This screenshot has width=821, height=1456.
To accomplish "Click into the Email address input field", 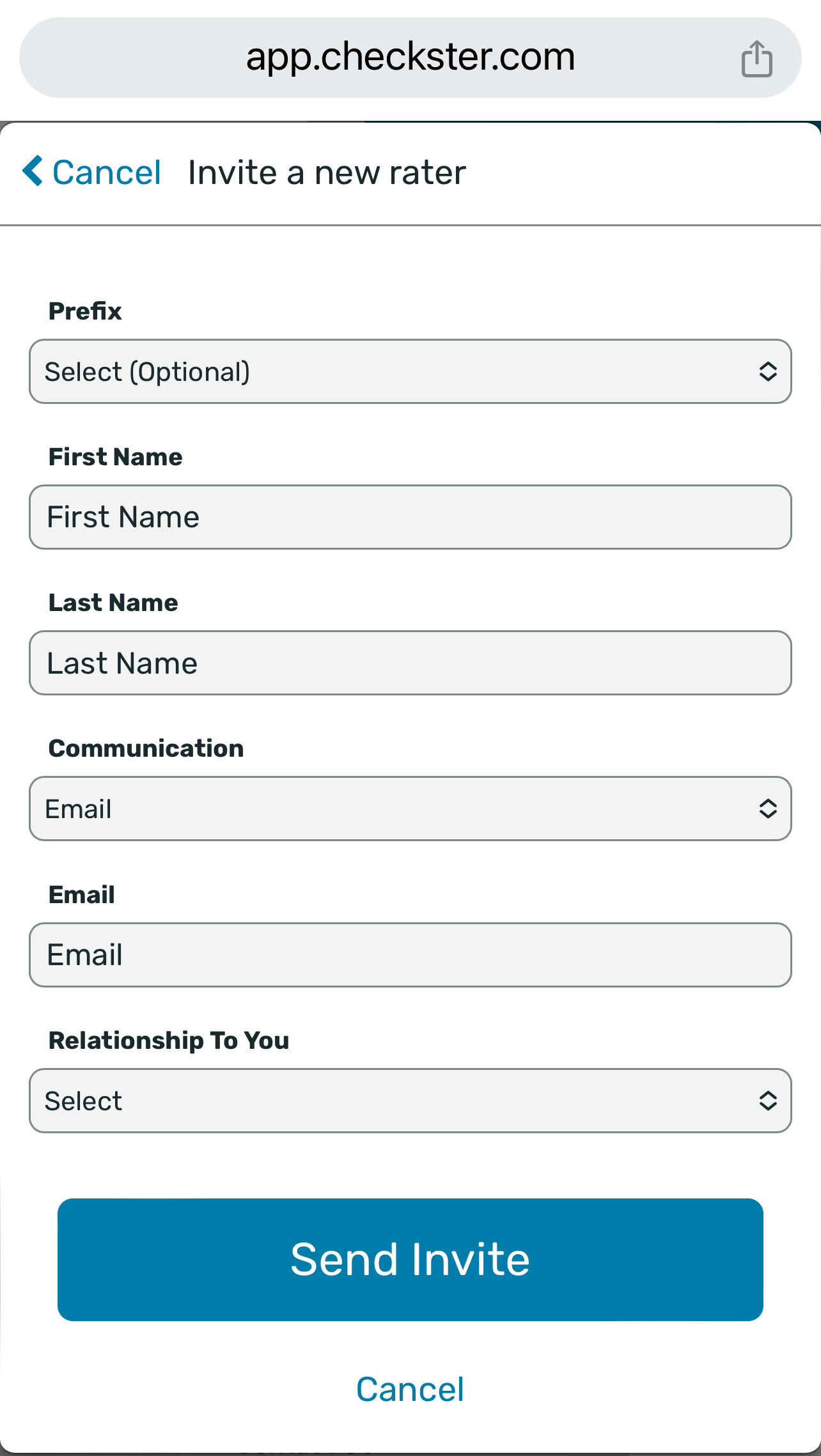I will click(410, 955).
